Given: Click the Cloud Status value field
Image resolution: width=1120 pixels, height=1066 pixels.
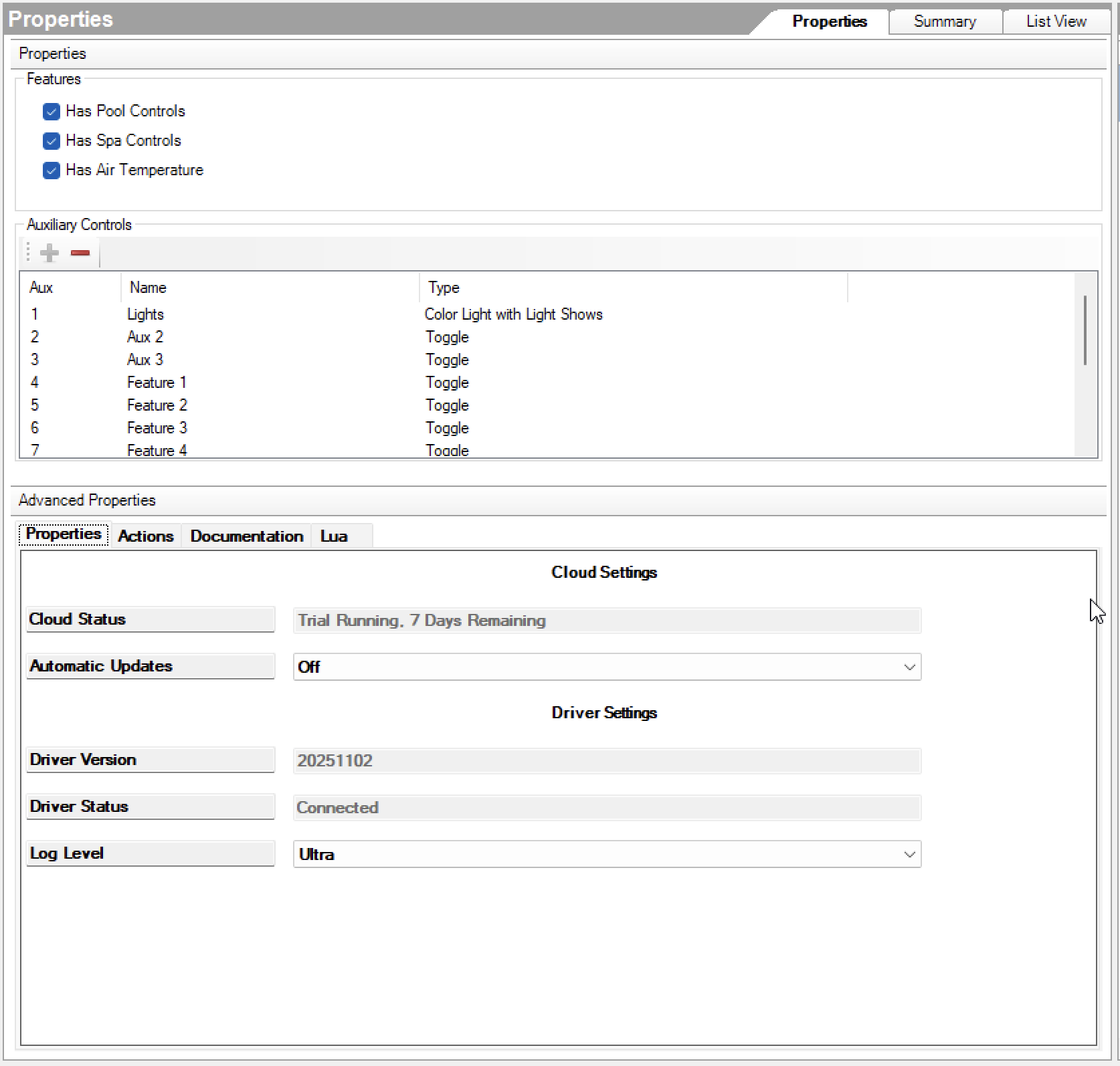Looking at the screenshot, I should (x=607, y=621).
